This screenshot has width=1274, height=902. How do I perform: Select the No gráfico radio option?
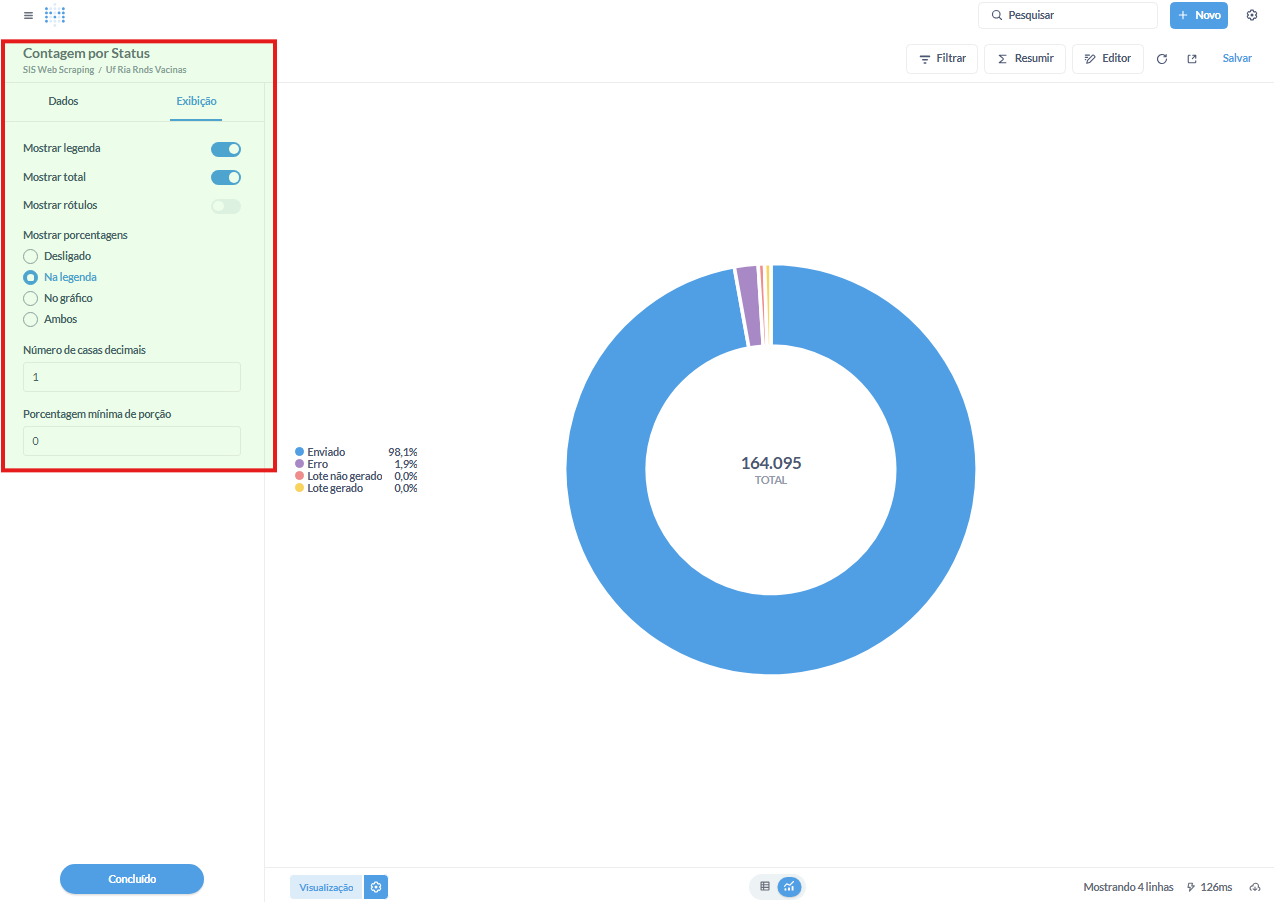31,298
